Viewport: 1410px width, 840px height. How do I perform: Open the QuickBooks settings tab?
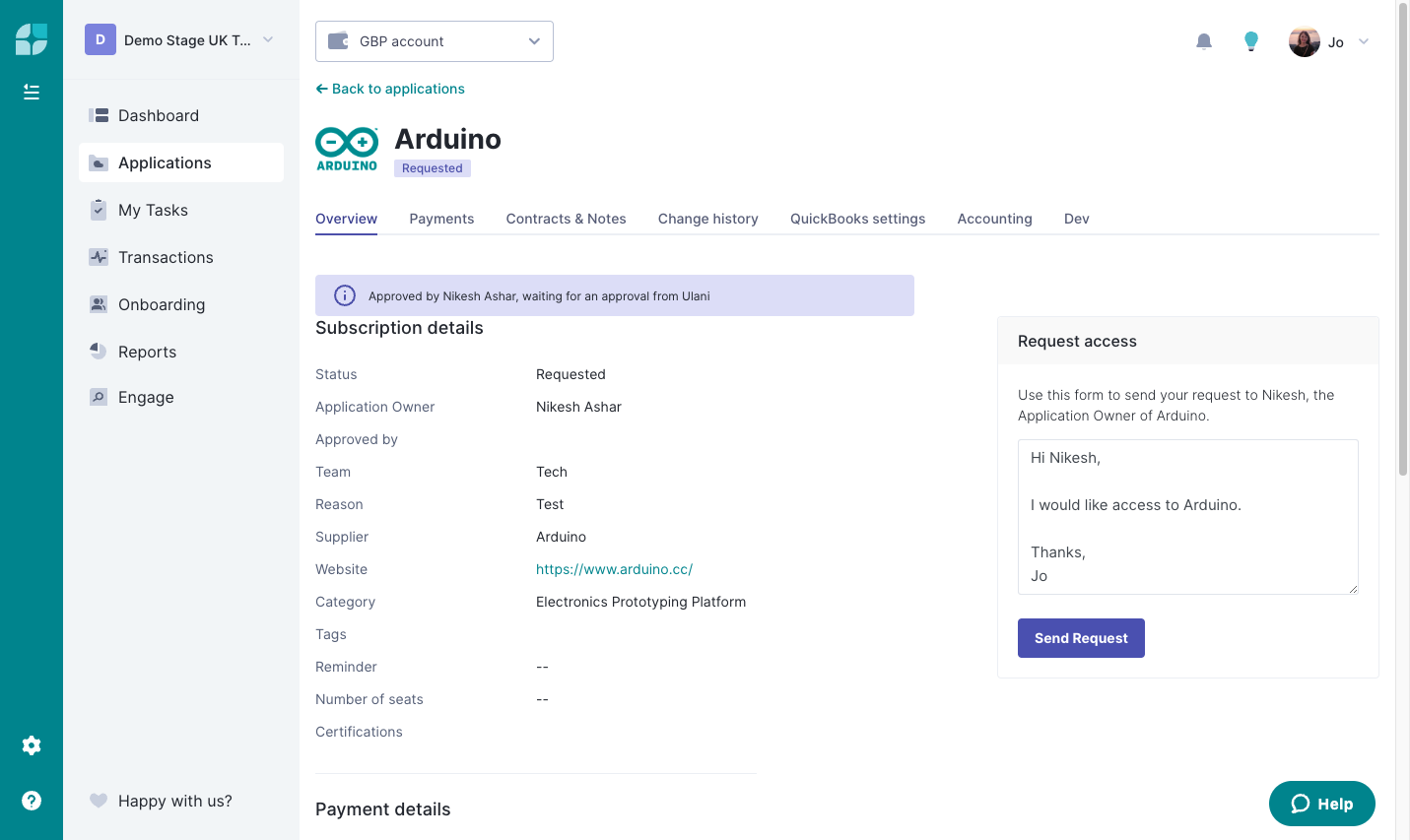coord(857,219)
